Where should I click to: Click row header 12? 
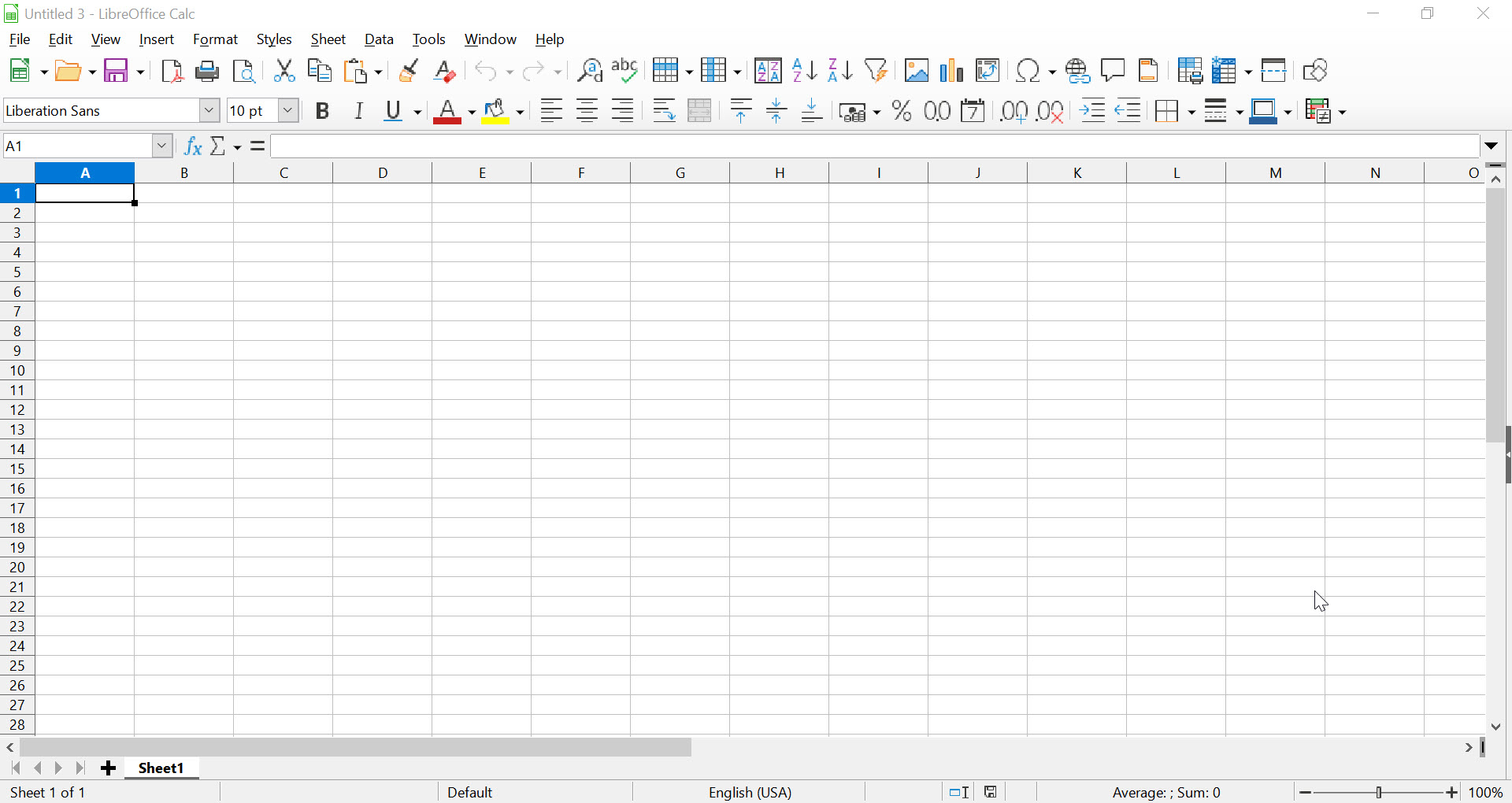click(17, 410)
